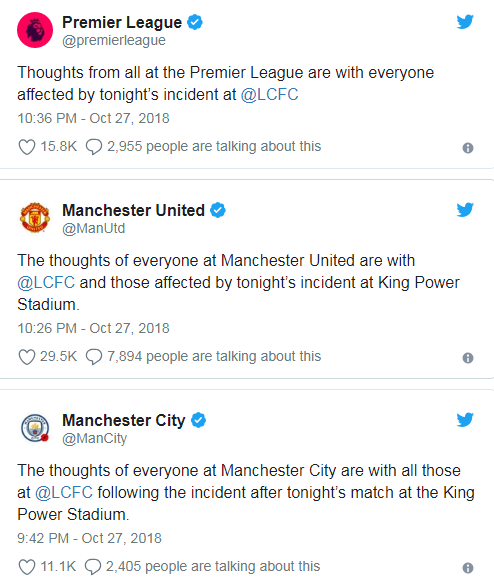494x581 pixels.
Task: Open the Manchester City crest avatar
Action: [x=35, y=428]
